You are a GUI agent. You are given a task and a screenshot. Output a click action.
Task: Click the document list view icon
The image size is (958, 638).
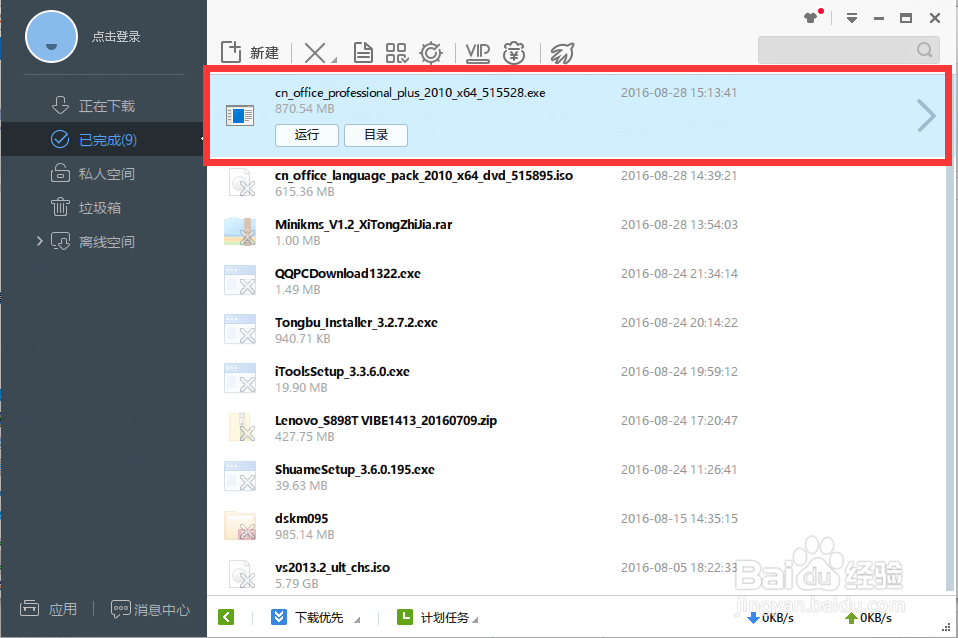[x=363, y=53]
